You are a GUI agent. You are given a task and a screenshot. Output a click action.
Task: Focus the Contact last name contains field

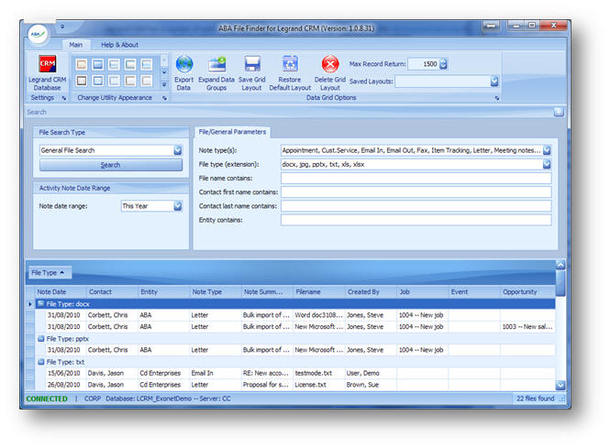416,206
